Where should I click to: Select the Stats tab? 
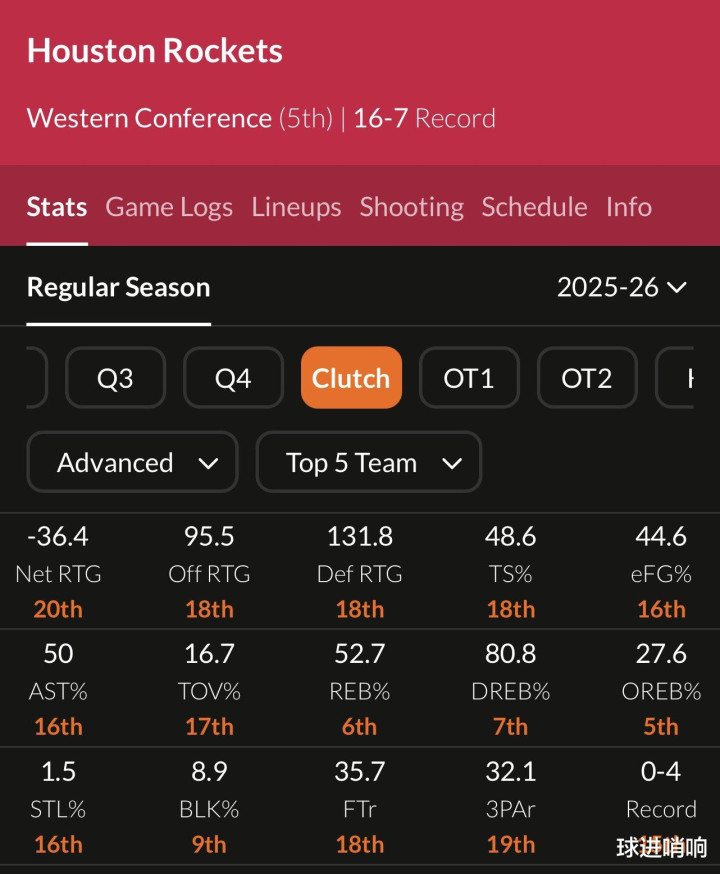click(57, 207)
